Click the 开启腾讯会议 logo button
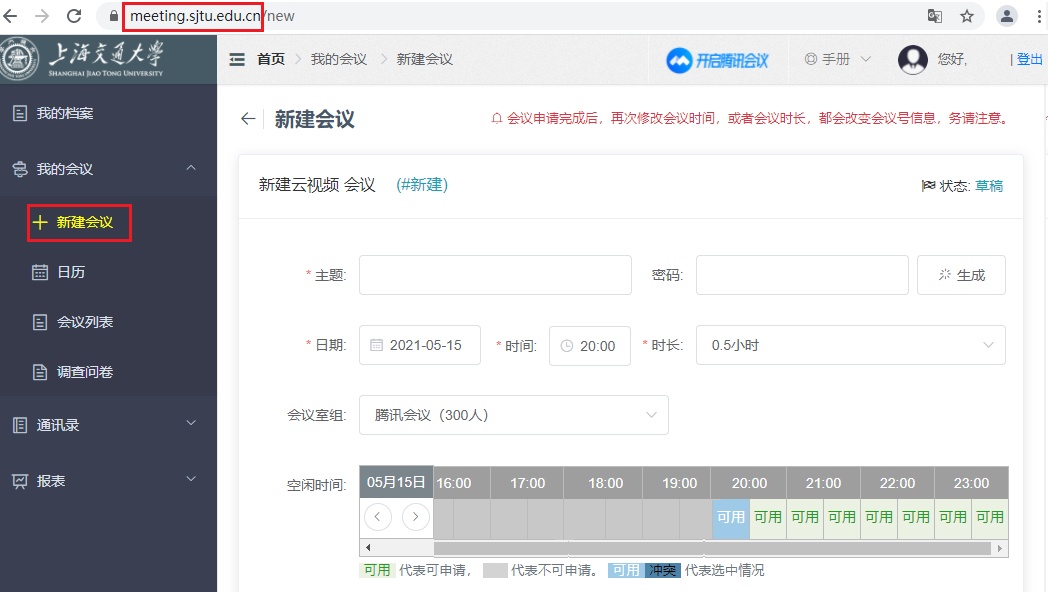Viewport: 1048px width, 592px height. 718,60
